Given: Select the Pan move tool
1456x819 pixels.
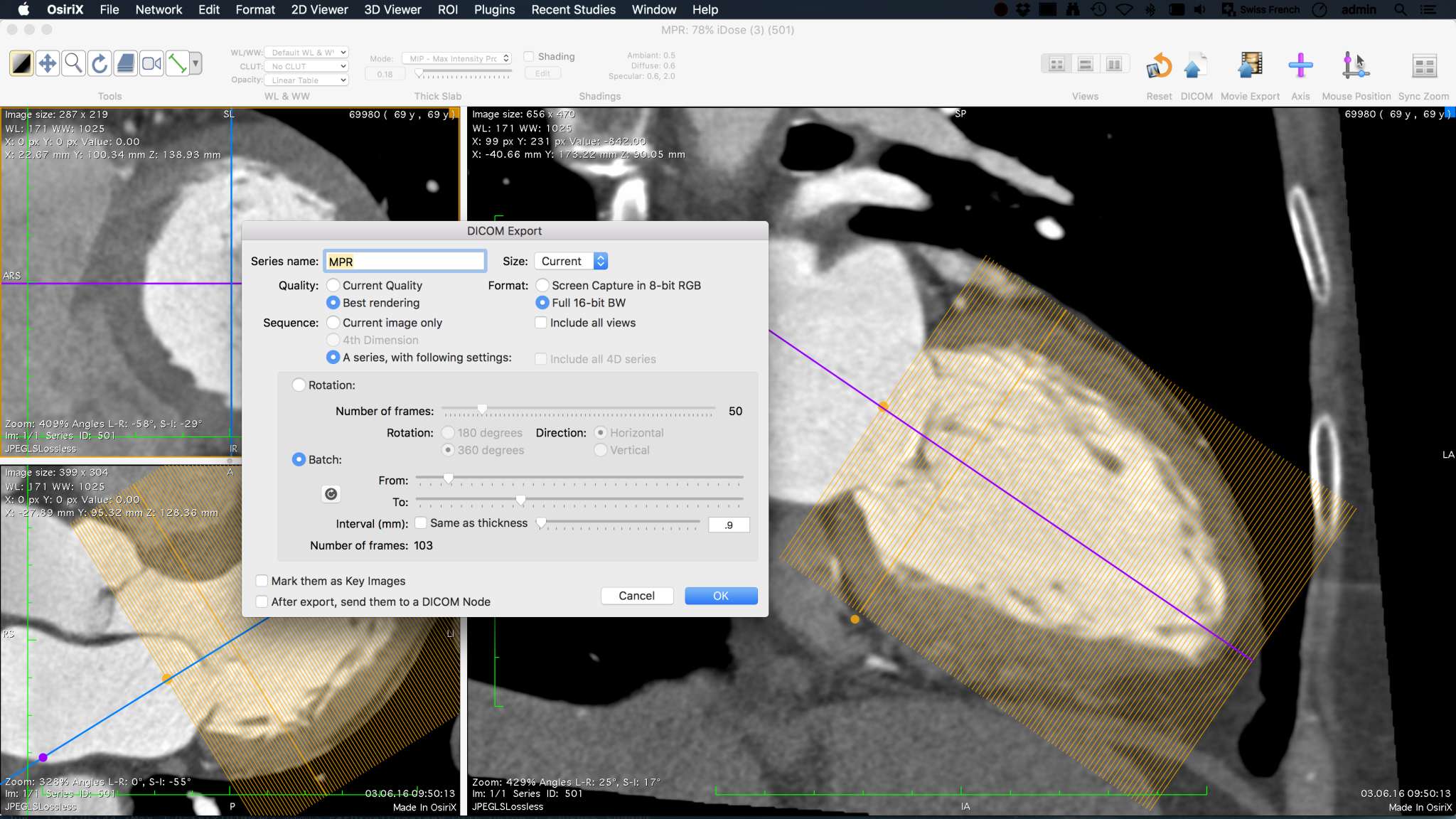Looking at the screenshot, I should click(x=48, y=64).
